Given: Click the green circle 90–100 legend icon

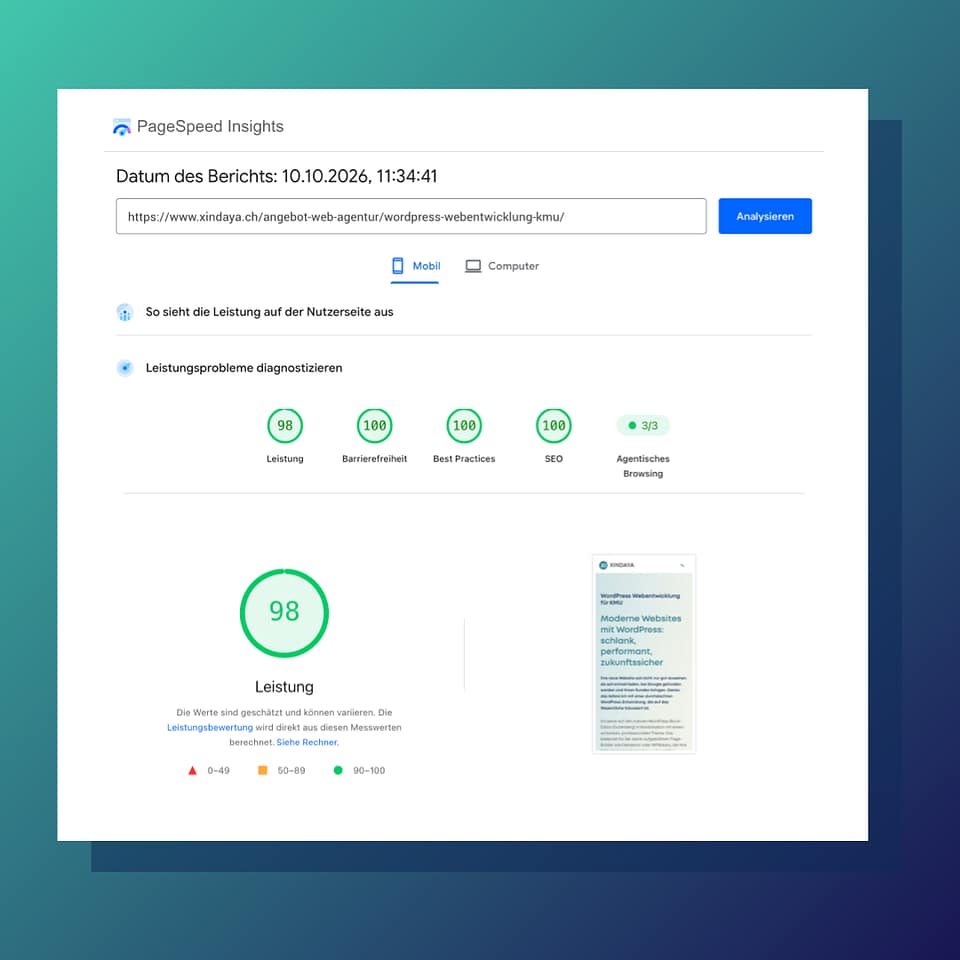Looking at the screenshot, I should coord(338,770).
